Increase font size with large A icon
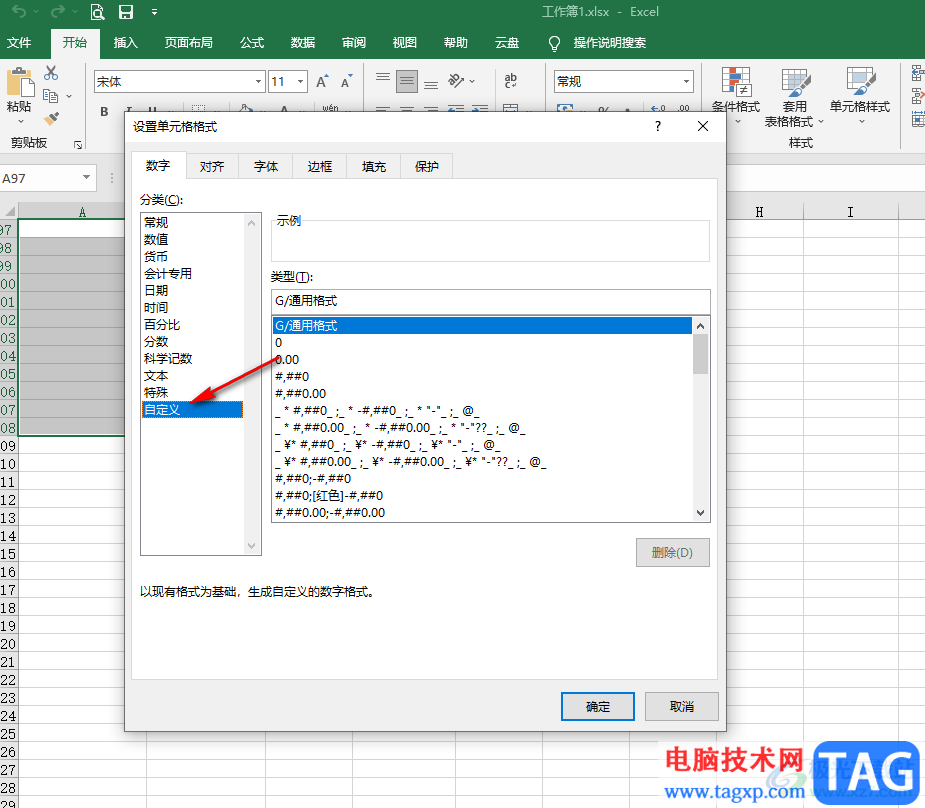Screen dimensions: 925x808 point(322,81)
